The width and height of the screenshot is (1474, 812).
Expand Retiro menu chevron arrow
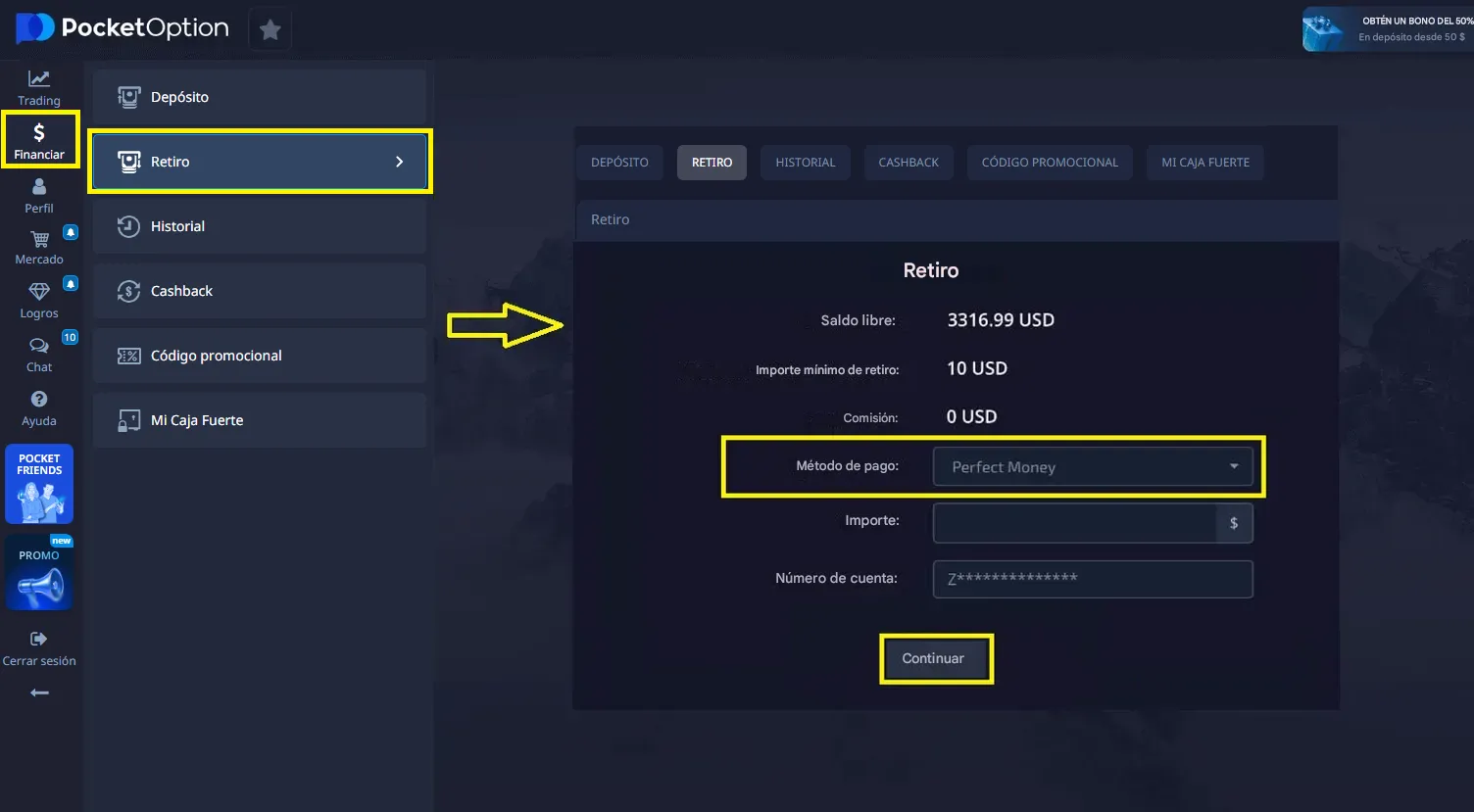[399, 162]
